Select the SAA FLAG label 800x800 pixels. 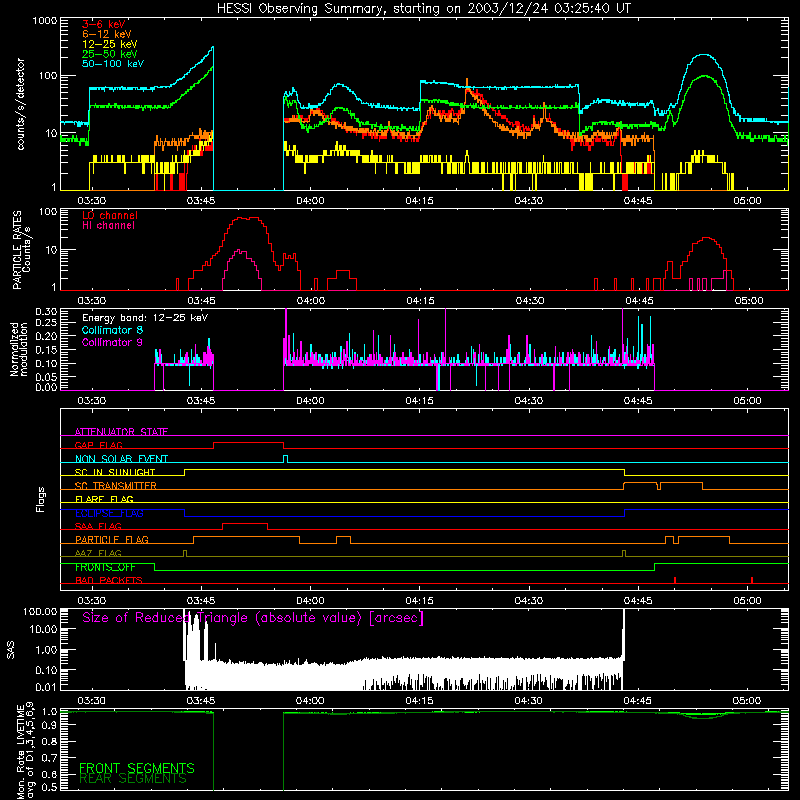pos(98,526)
